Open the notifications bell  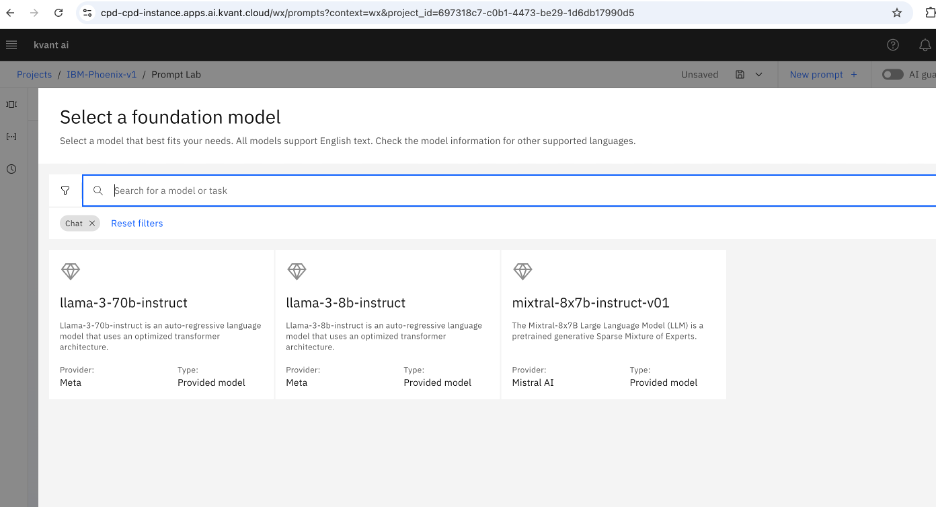(x=925, y=45)
